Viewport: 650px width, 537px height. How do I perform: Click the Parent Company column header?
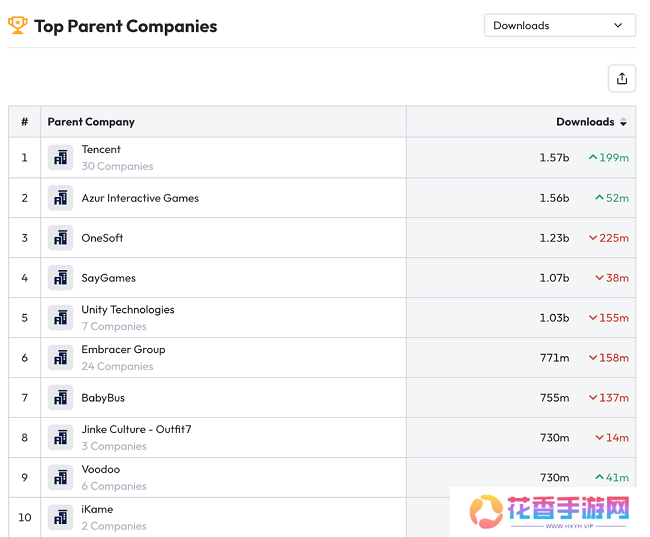point(91,122)
